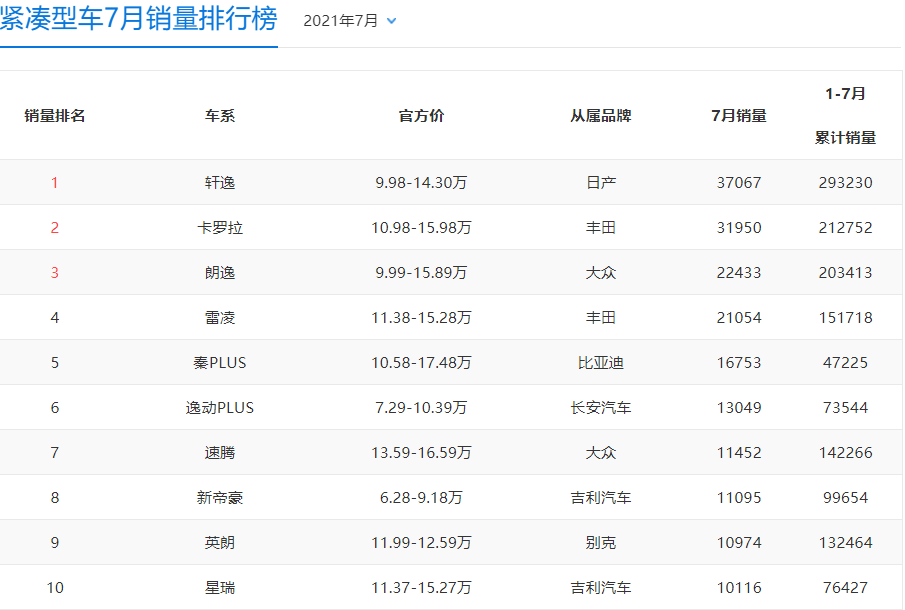The width and height of the screenshot is (905, 610).
Task: Select the cumulative sales value 99654
Action: point(846,497)
